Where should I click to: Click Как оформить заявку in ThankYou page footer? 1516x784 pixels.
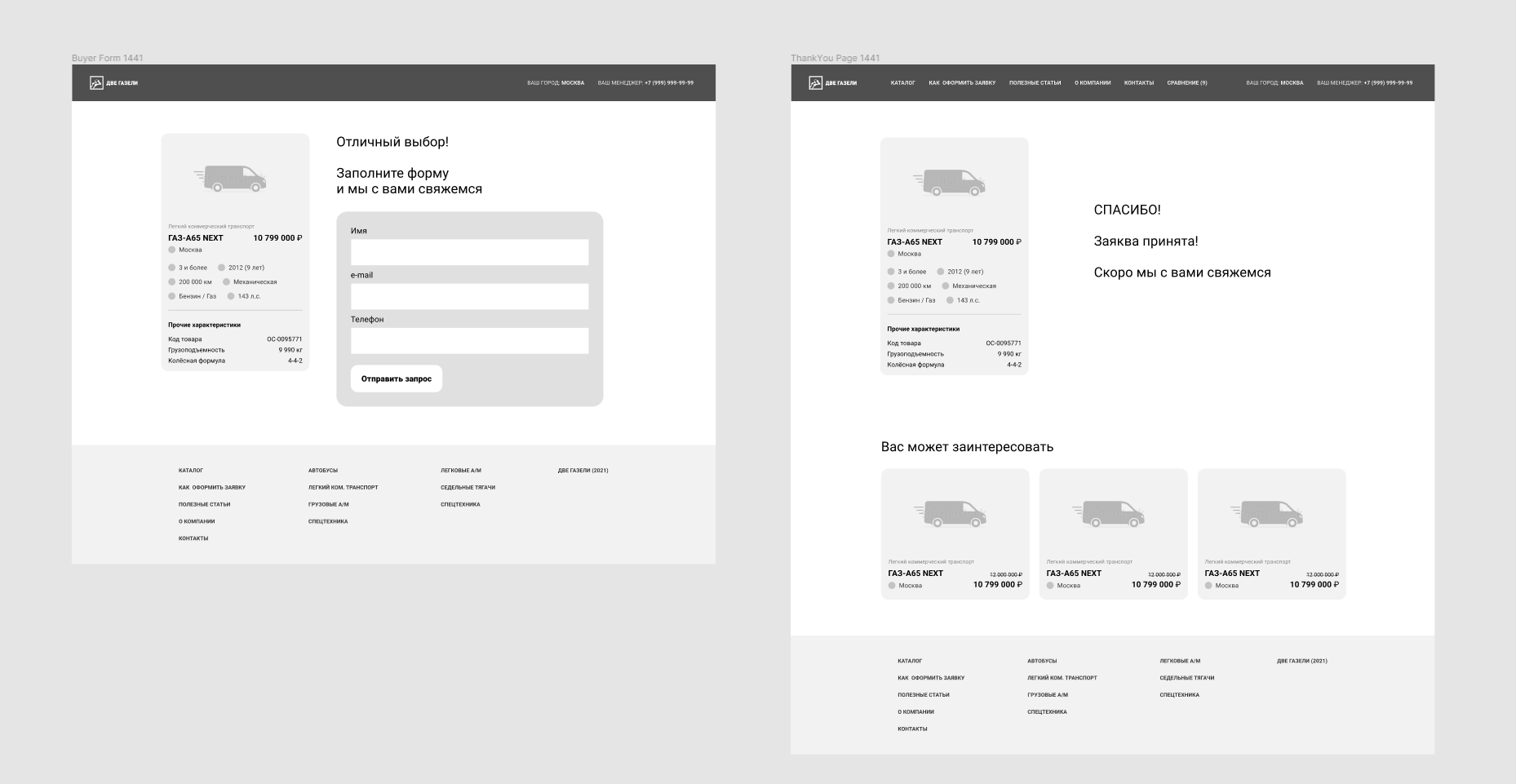[x=931, y=679]
